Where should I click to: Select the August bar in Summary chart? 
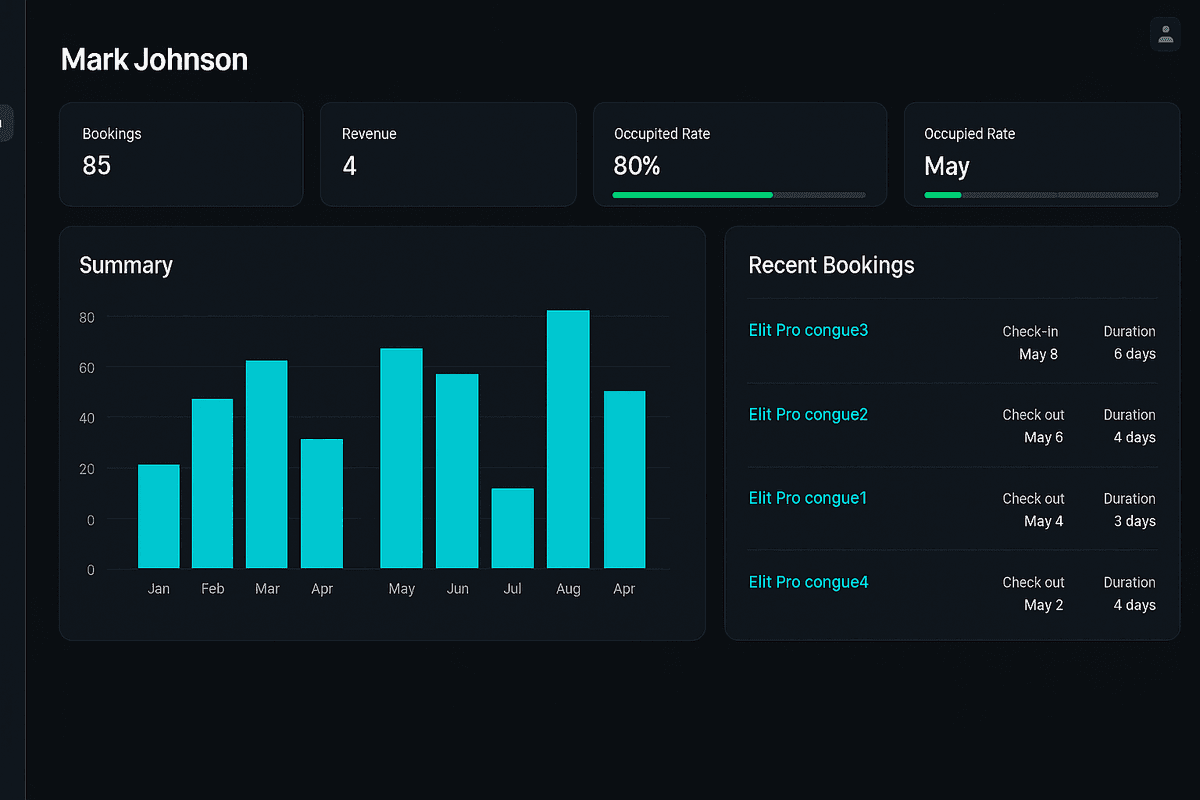tap(568, 440)
